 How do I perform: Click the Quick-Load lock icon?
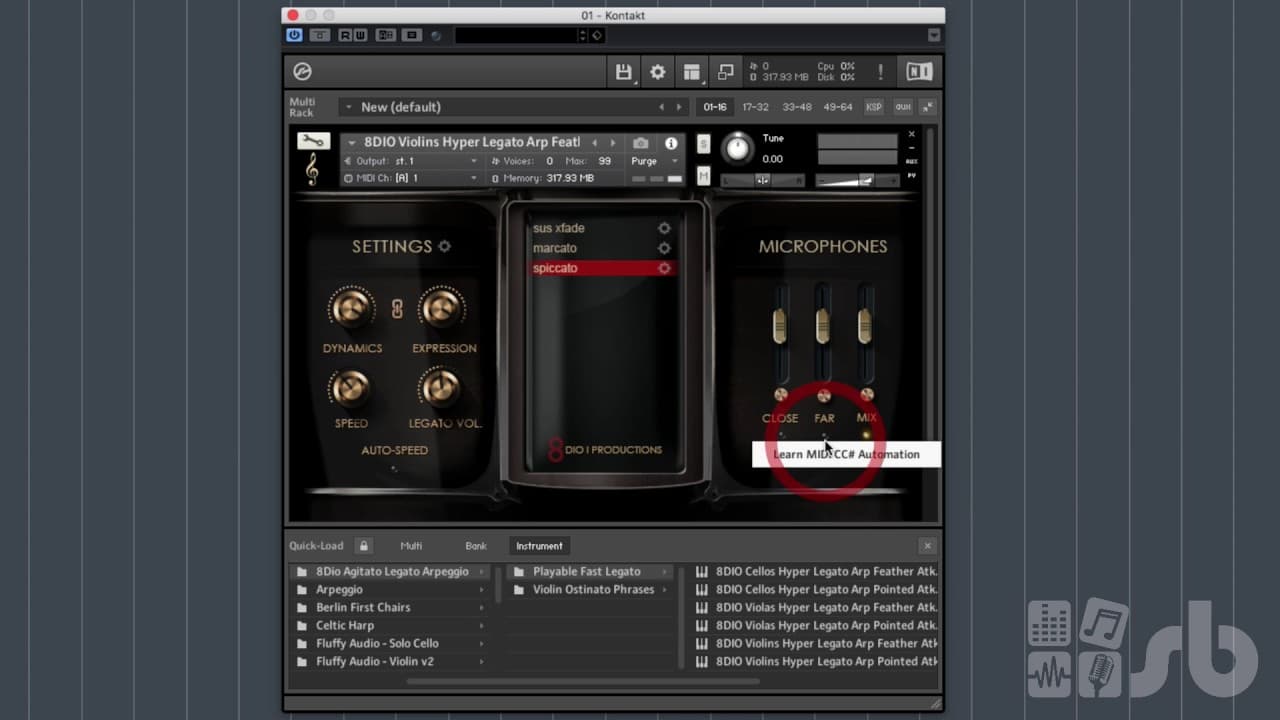(x=364, y=546)
